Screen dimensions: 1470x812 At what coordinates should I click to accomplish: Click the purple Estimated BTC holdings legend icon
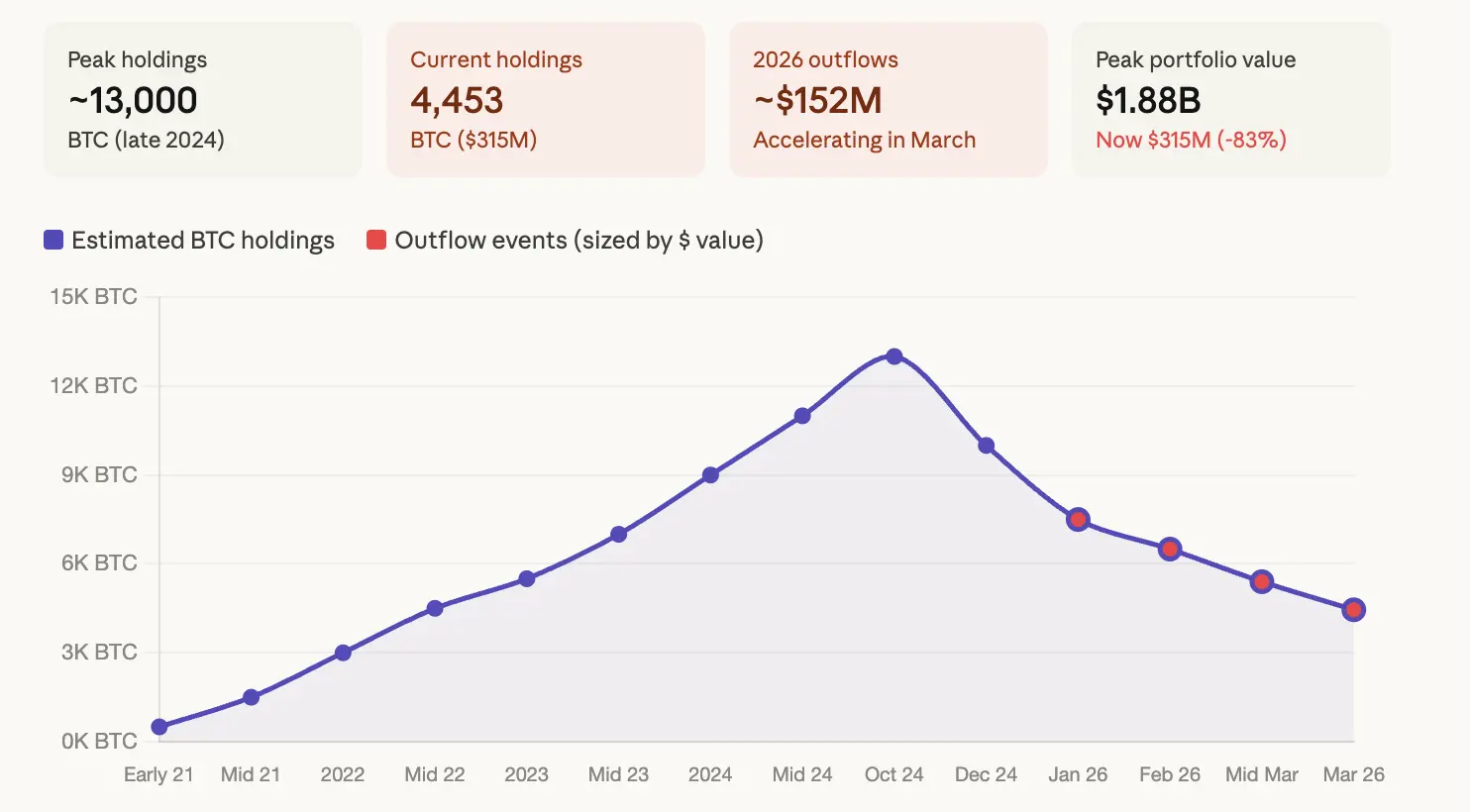coord(52,240)
